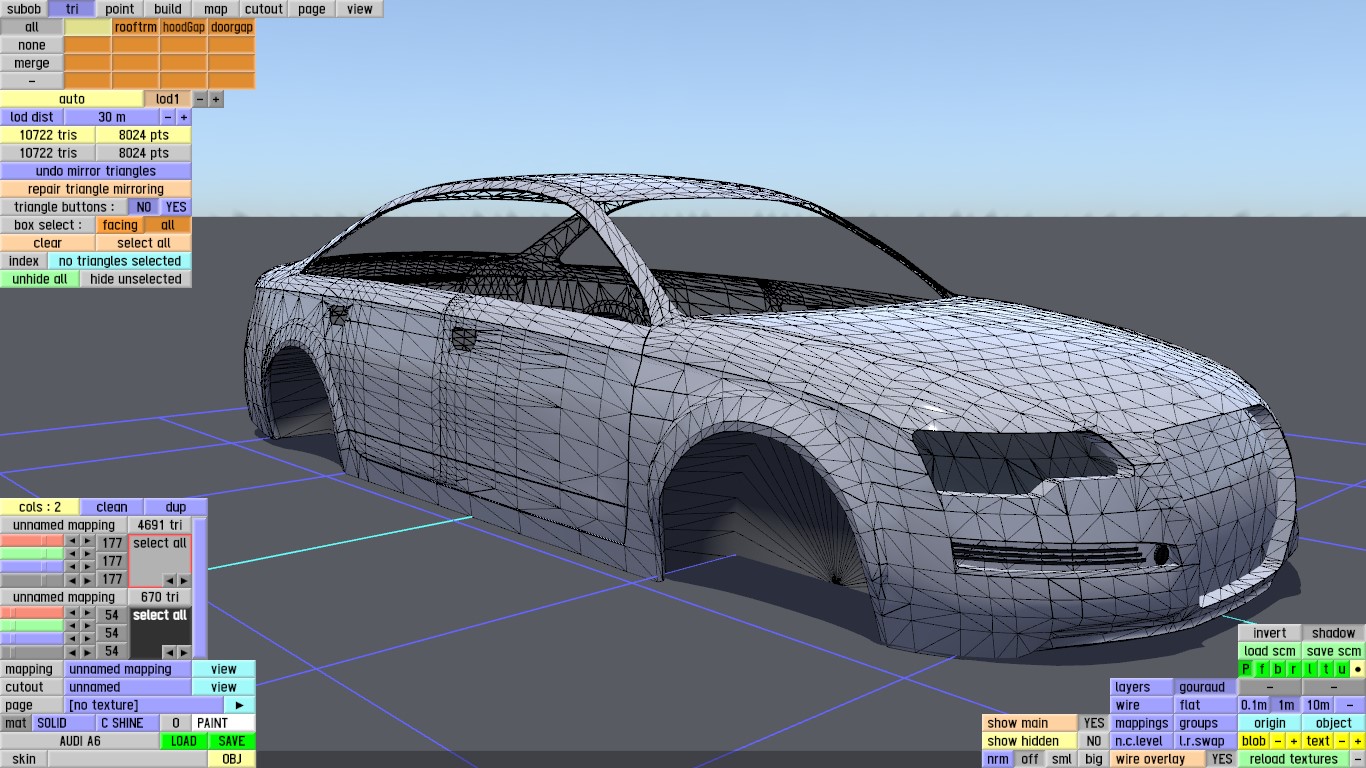The height and width of the screenshot is (768, 1366).
Task: Toggle the show main YES option
Action: coord(1094,723)
